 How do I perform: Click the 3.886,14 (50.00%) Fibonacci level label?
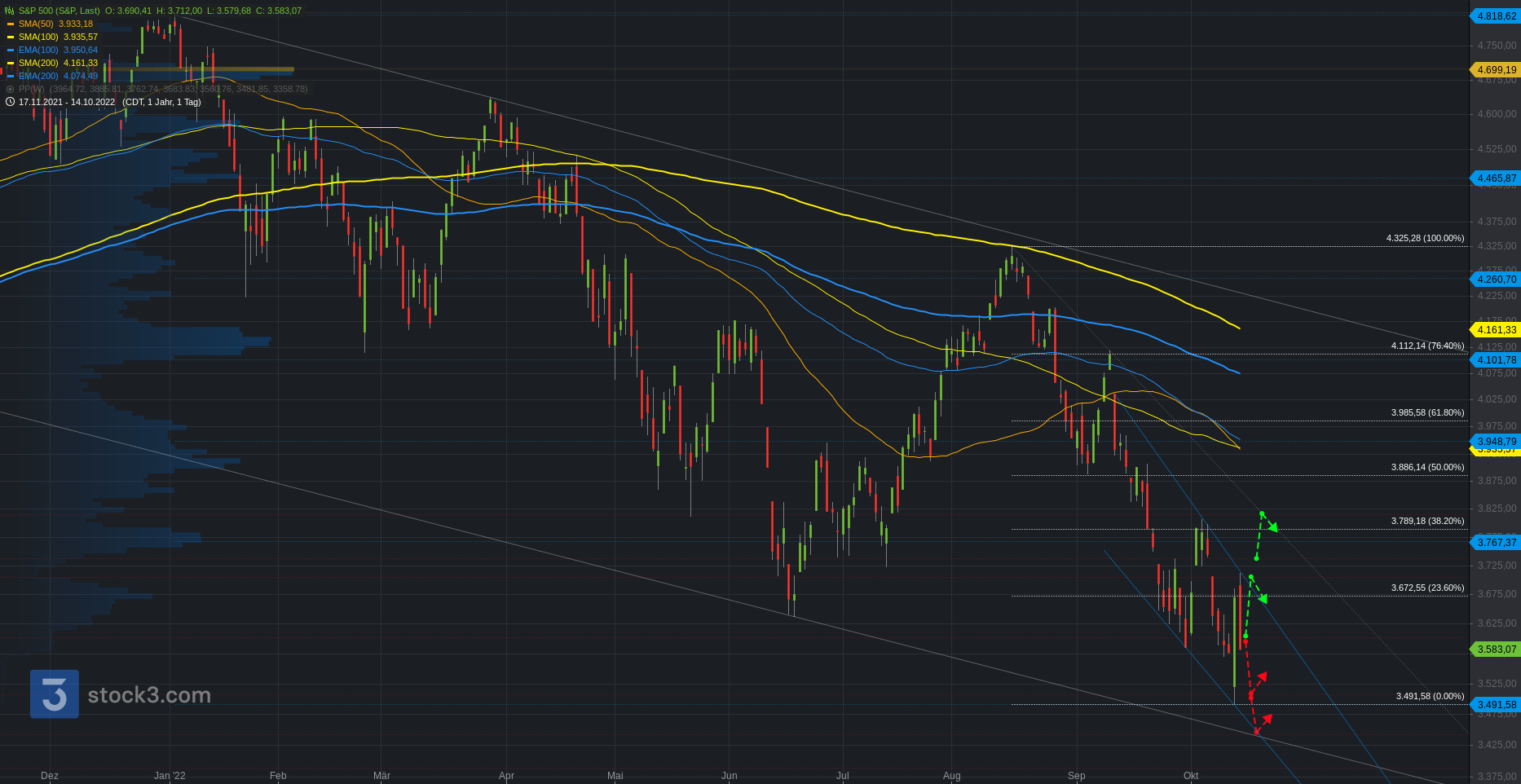pos(1427,467)
